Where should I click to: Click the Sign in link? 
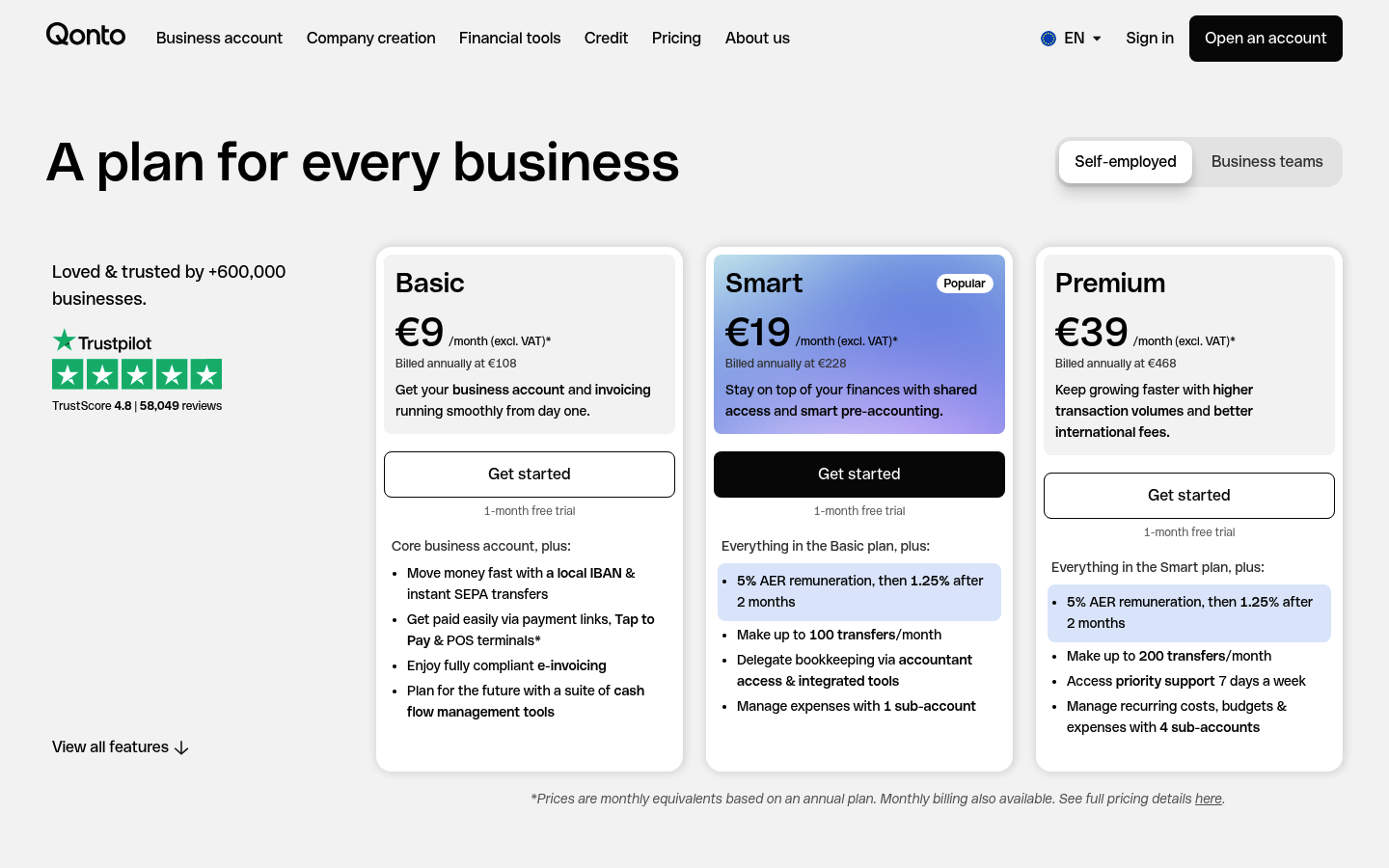point(1150,38)
